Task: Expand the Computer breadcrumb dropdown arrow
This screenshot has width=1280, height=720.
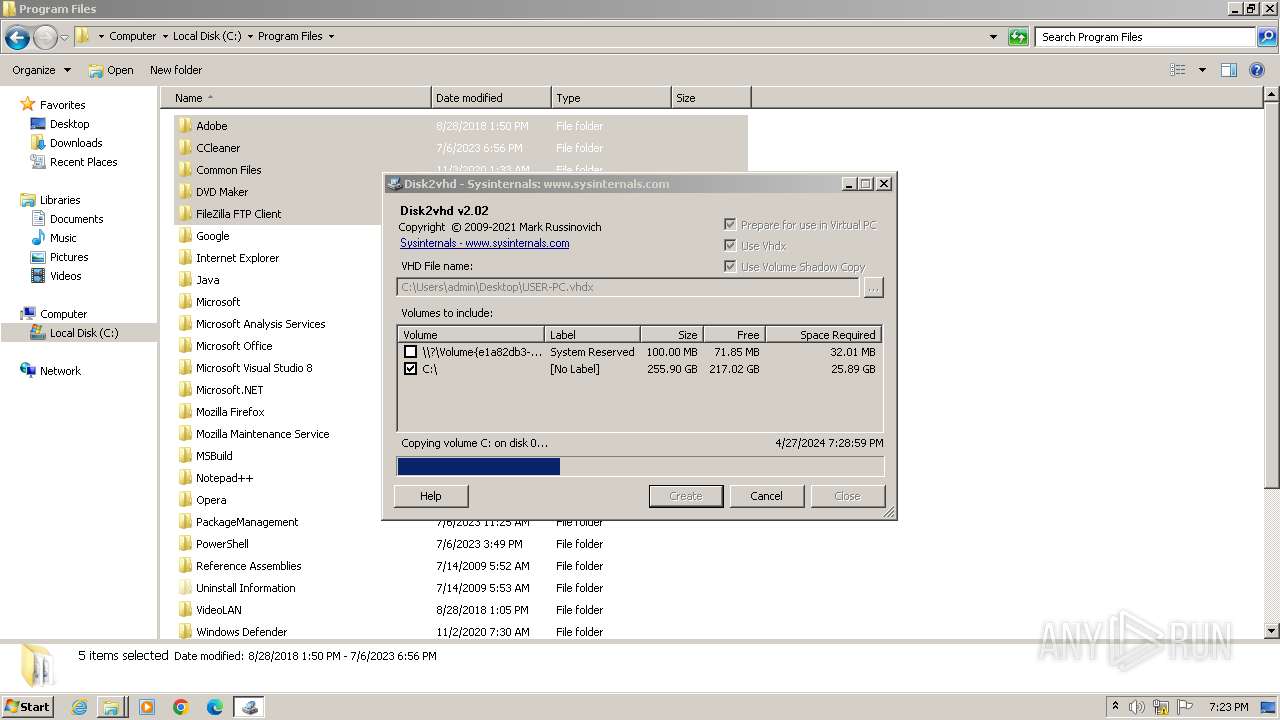Action: [x=165, y=37]
